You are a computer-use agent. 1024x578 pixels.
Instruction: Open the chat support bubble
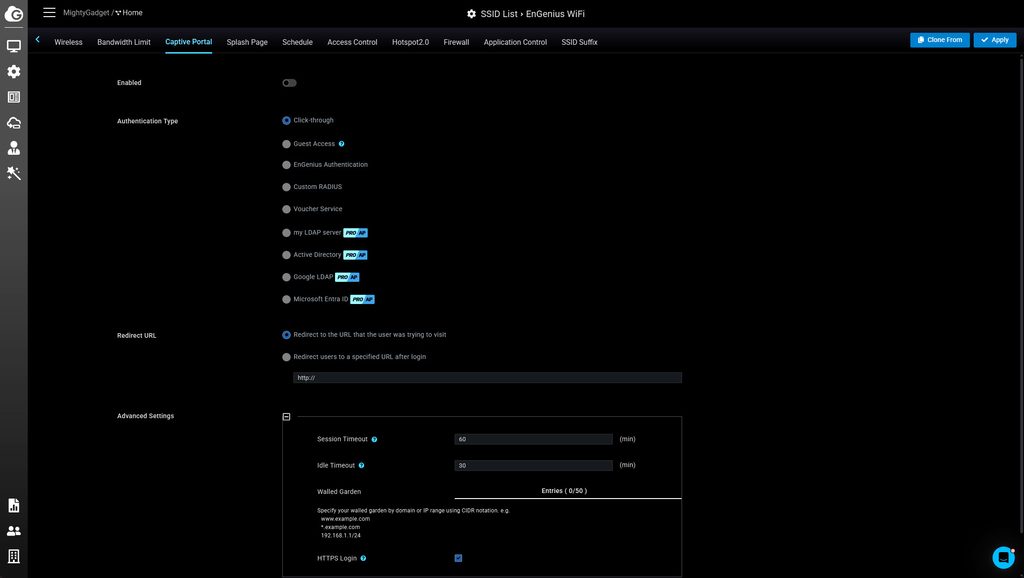[x=1003, y=557]
